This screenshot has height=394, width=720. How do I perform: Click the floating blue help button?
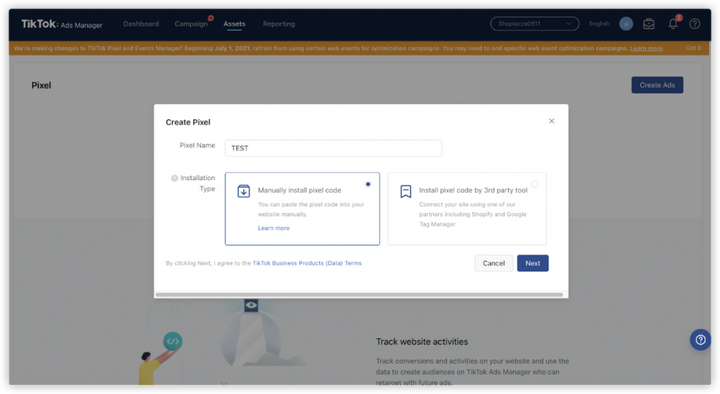pyautogui.click(x=700, y=339)
